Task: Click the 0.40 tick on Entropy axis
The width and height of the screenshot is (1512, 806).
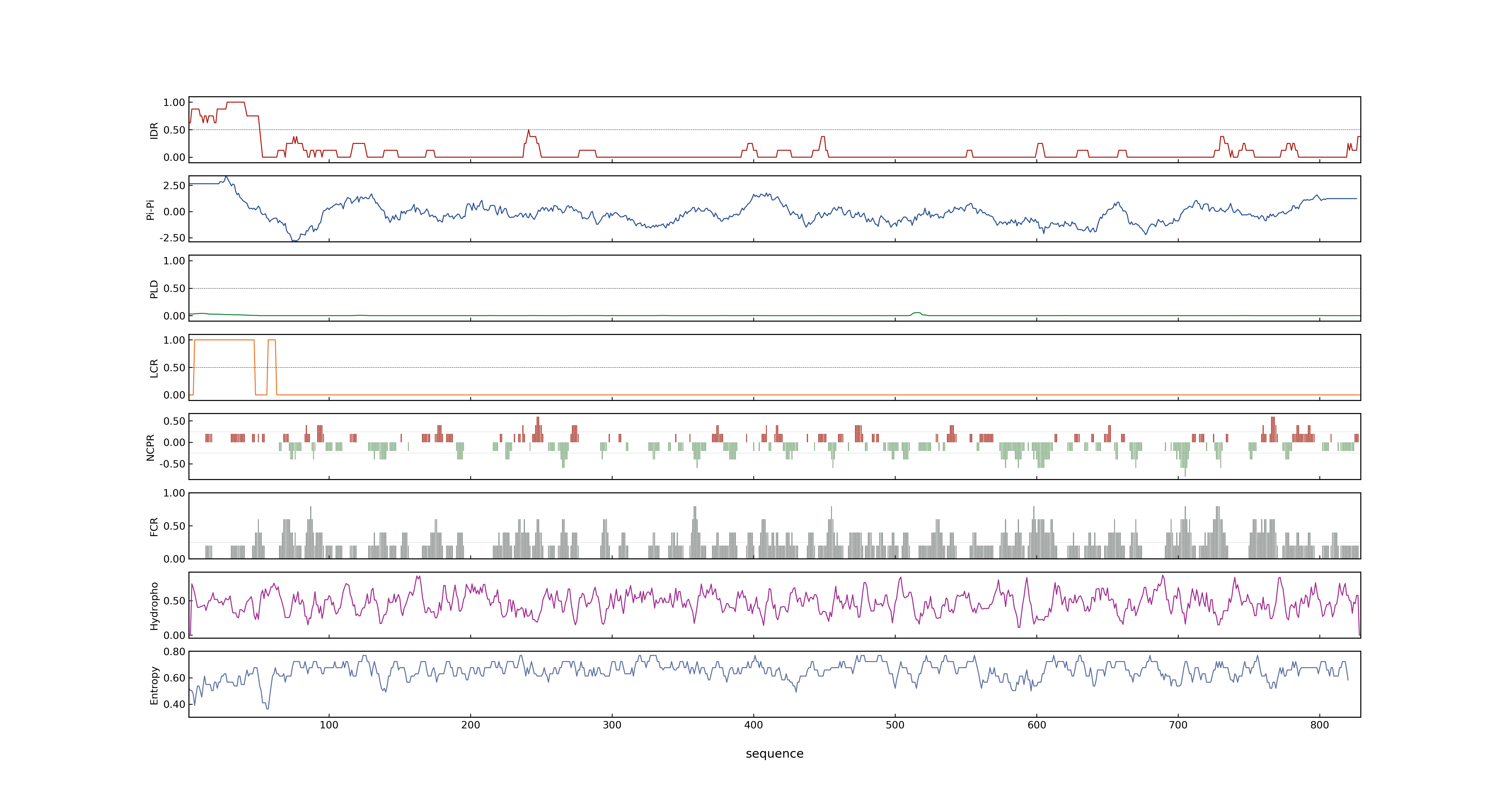Action: point(174,704)
